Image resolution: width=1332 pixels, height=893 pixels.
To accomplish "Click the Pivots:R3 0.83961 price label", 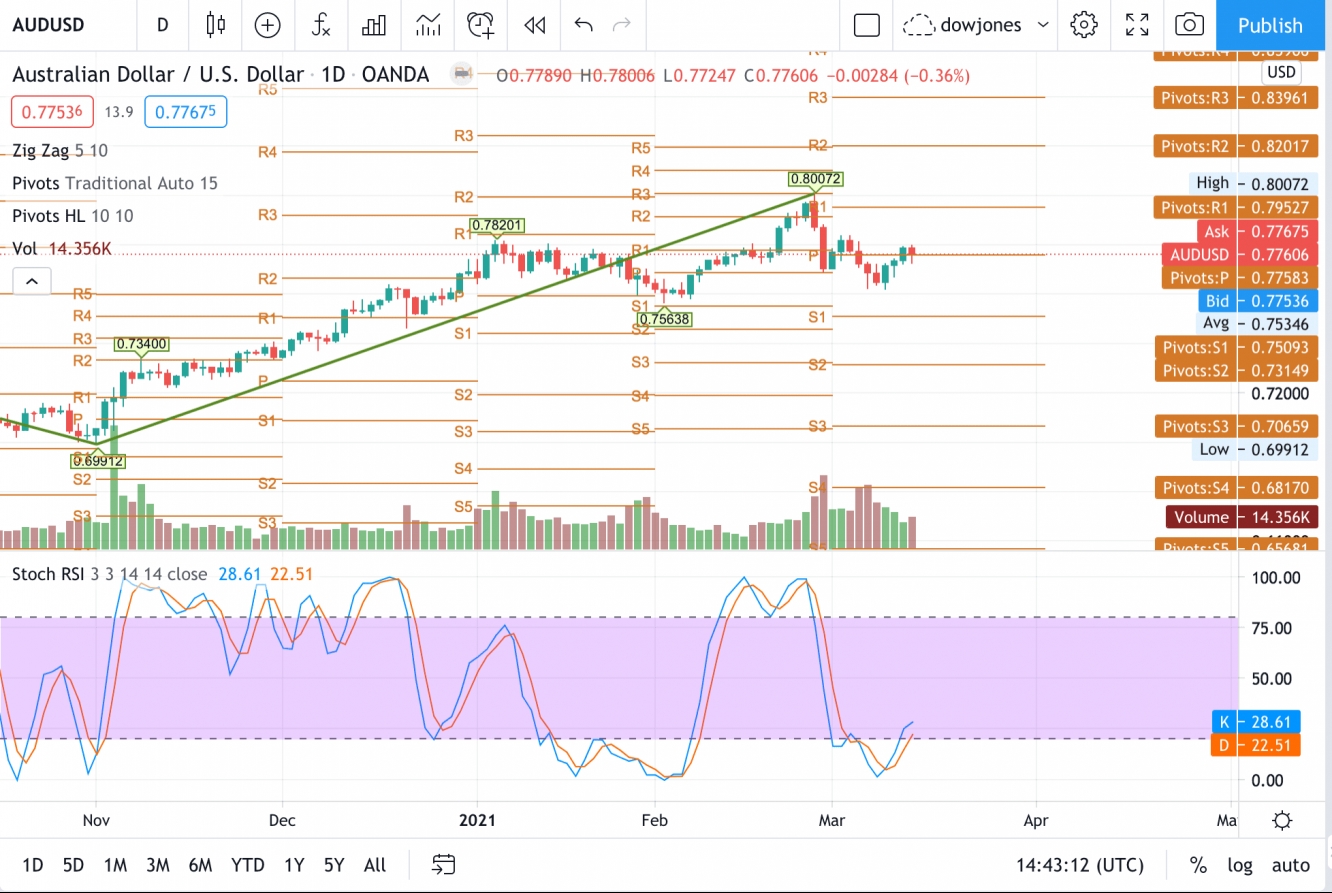I will pos(1235,98).
